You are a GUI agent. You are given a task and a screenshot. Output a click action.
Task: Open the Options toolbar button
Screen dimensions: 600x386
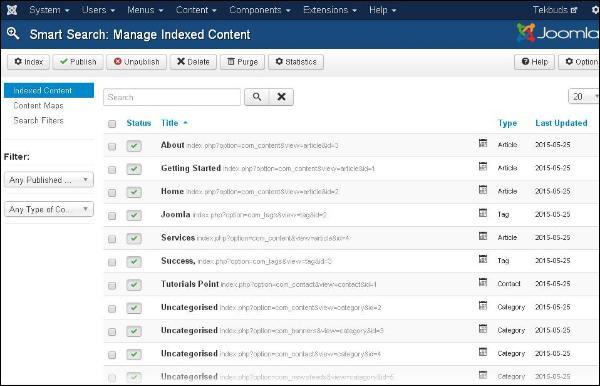579,62
